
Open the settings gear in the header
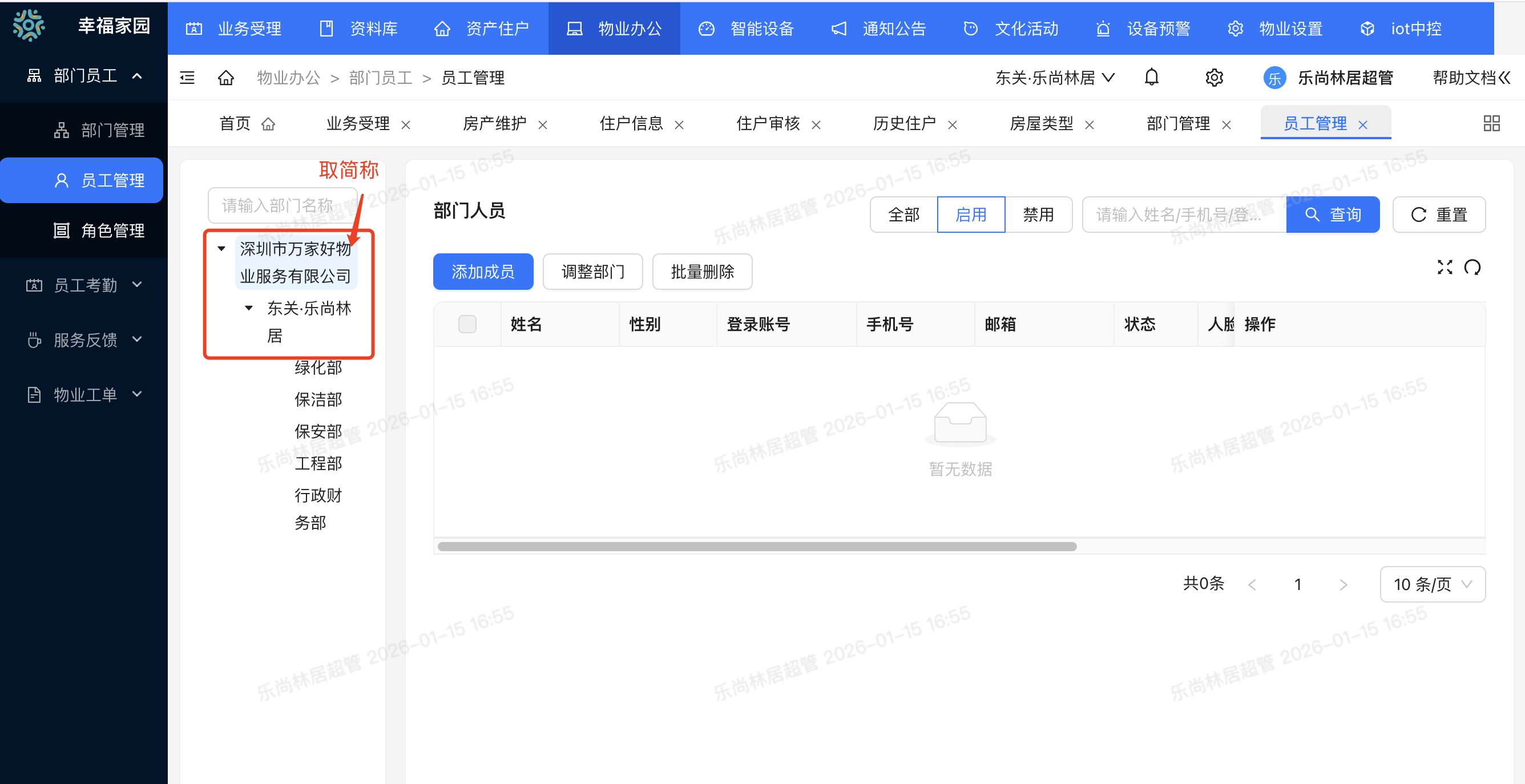point(1214,77)
